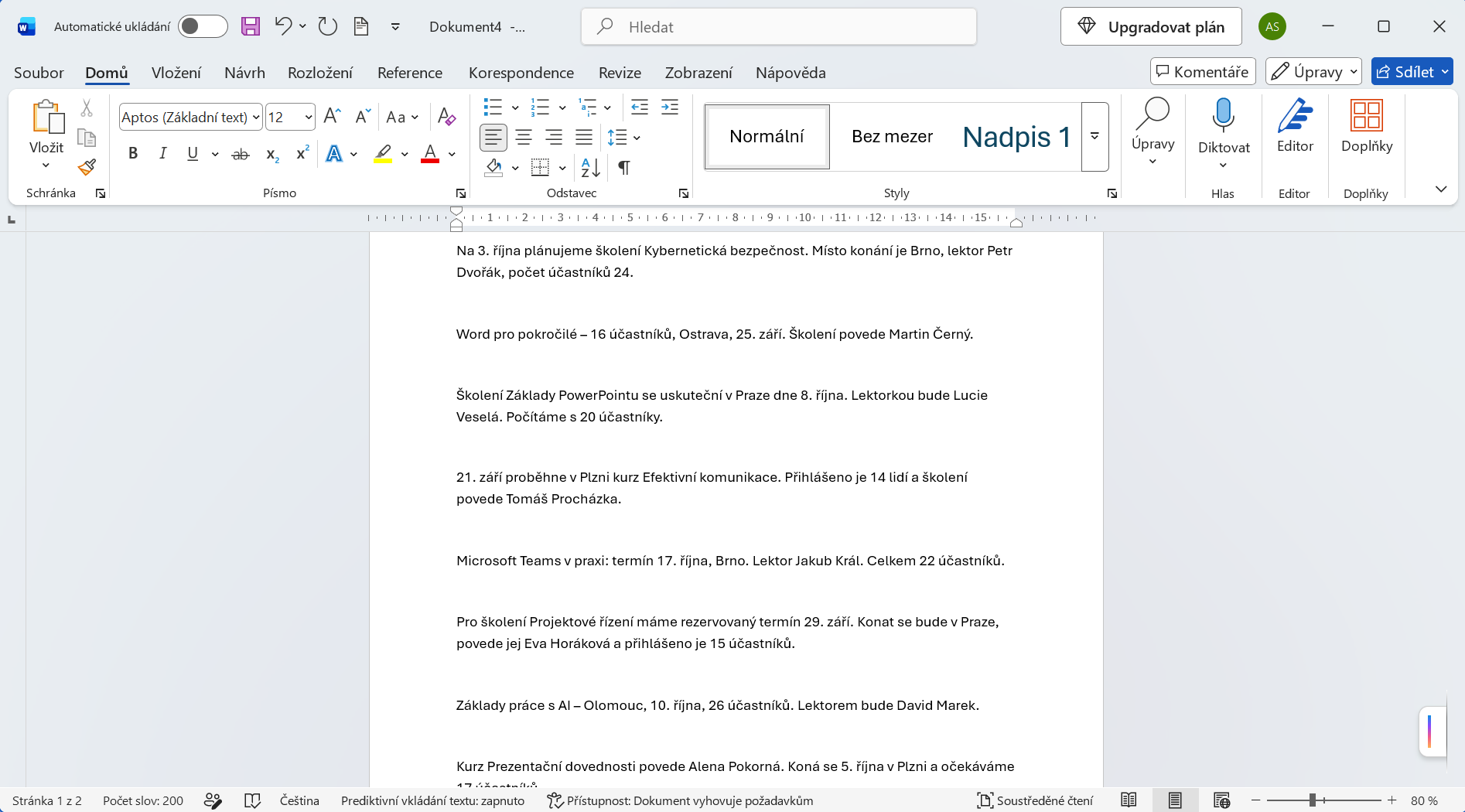This screenshot has height=812, width=1465.
Task: Open the Doplňky add-ins gallery
Action: [x=1366, y=127]
